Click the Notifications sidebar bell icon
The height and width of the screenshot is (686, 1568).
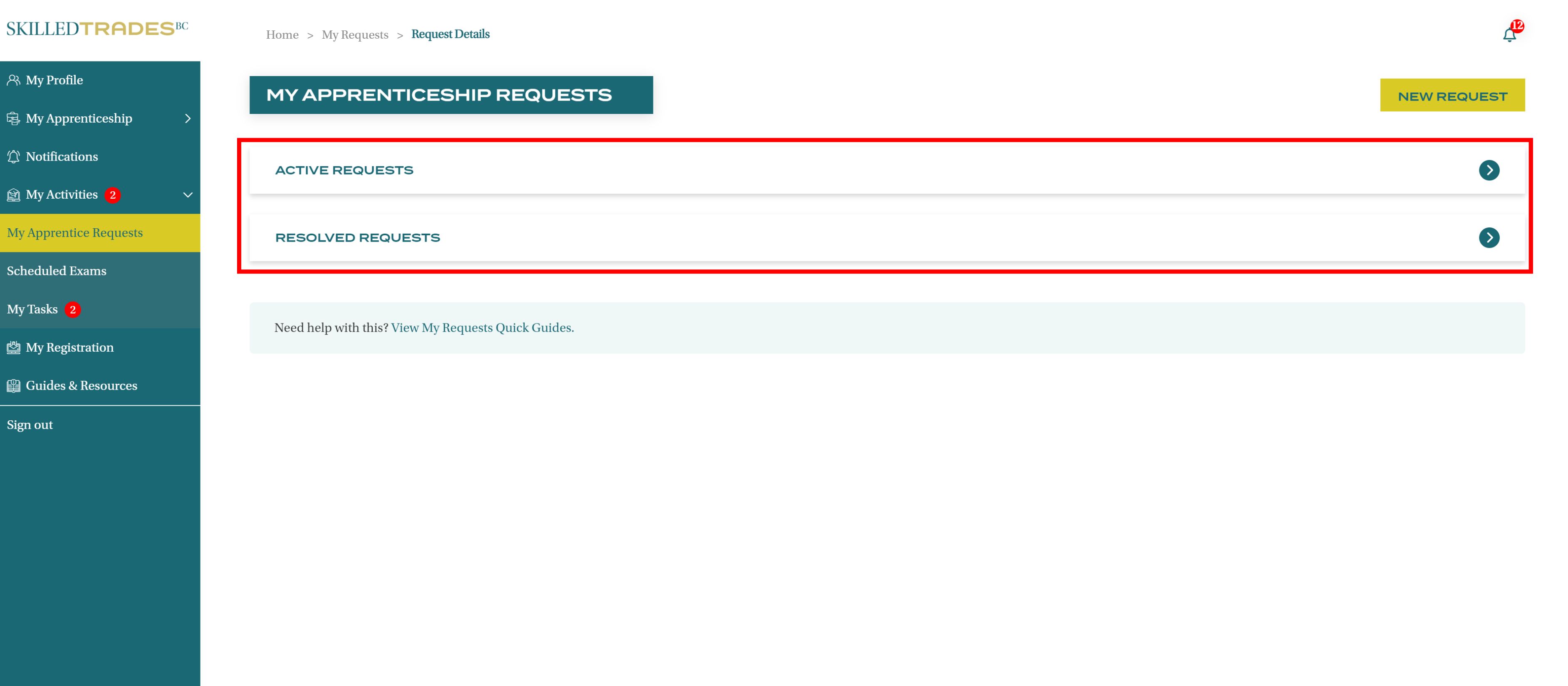point(13,156)
